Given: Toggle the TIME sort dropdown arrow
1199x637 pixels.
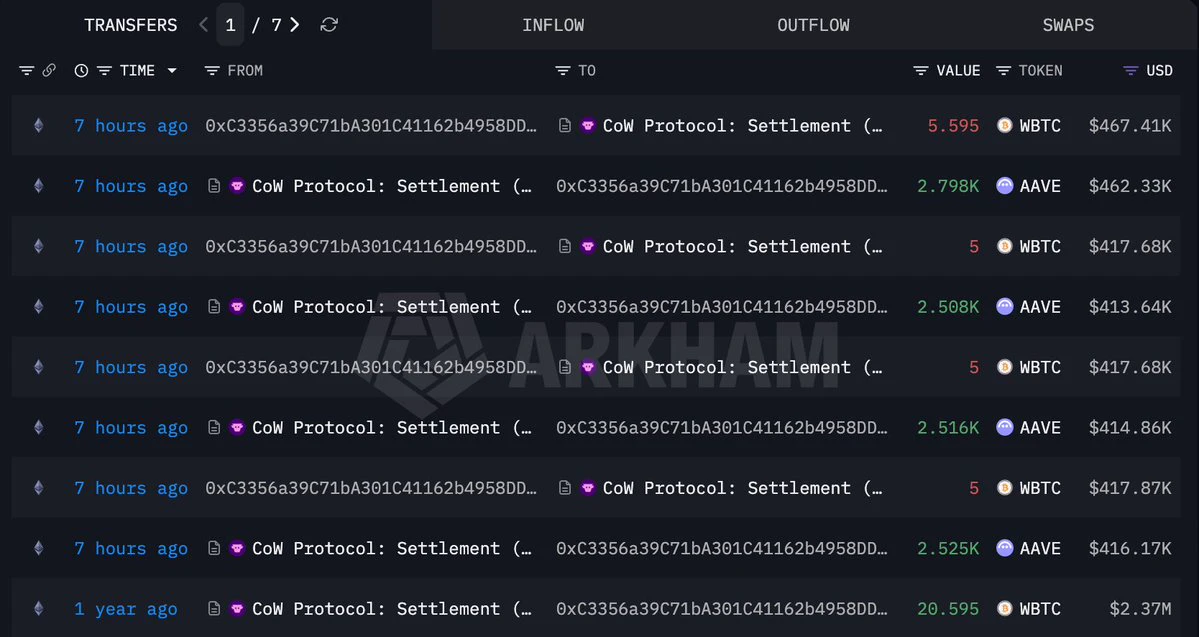Looking at the screenshot, I should pos(172,70).
